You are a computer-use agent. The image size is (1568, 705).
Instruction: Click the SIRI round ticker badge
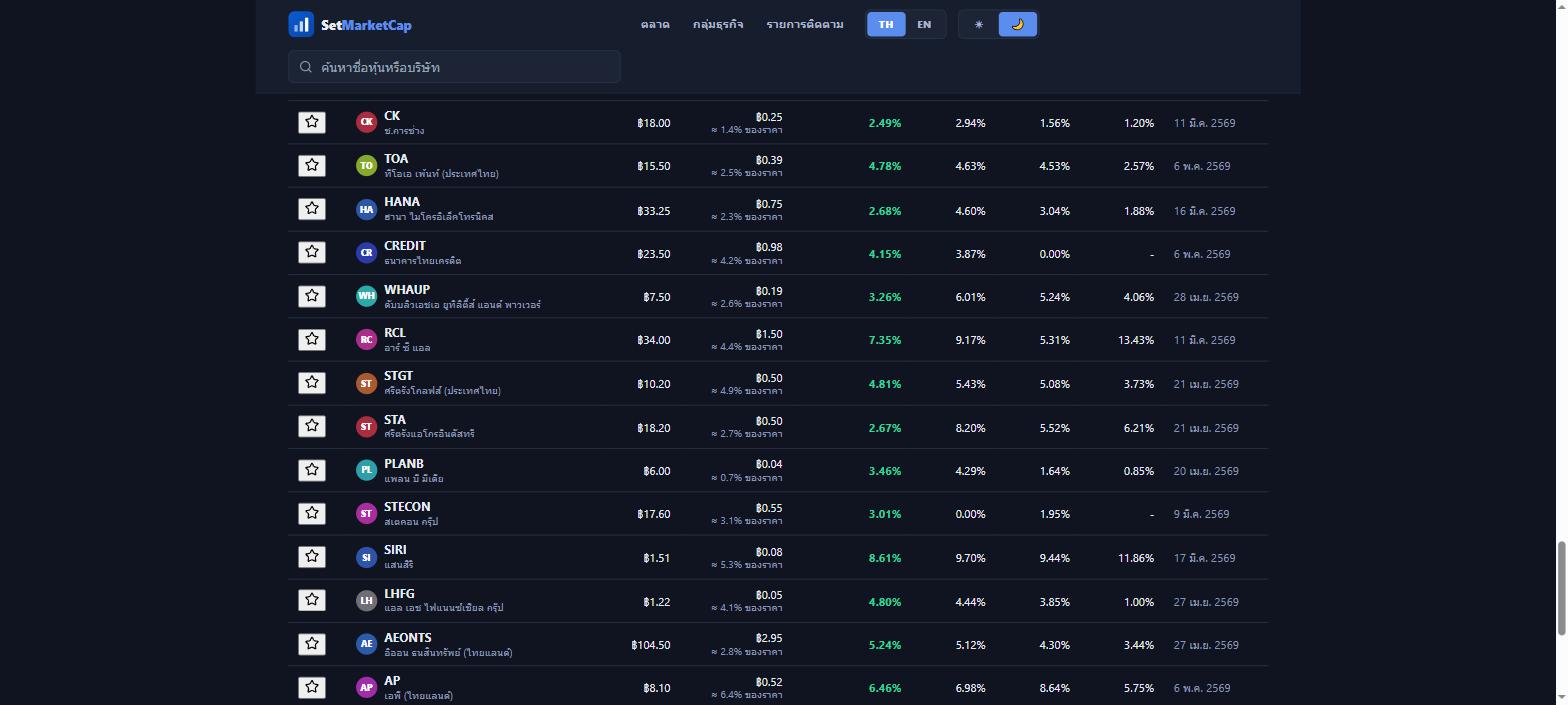click(x=367, y=557)
